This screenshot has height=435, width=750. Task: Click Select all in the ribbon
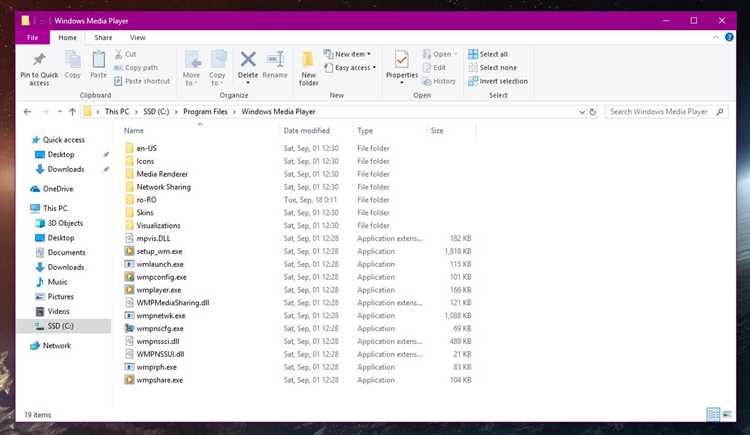pyautogui.click(x=488, y=54)
